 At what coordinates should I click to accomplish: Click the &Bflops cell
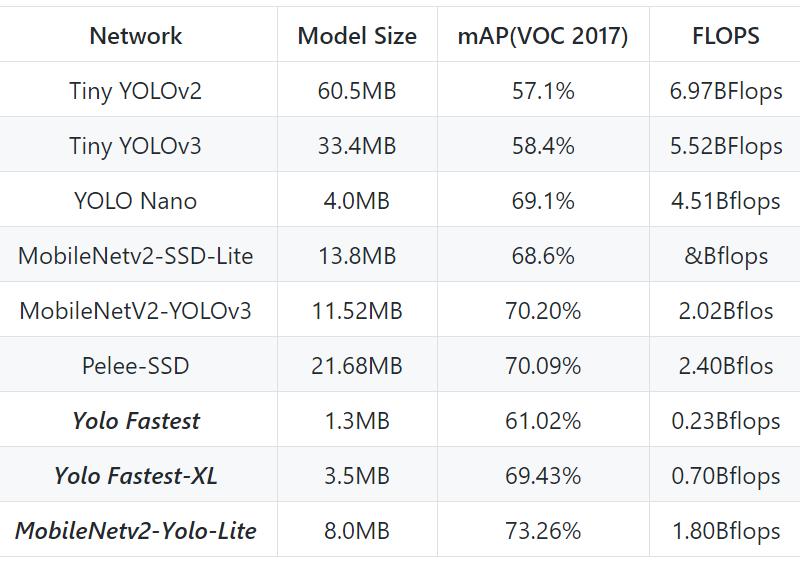tap(726, 256)
